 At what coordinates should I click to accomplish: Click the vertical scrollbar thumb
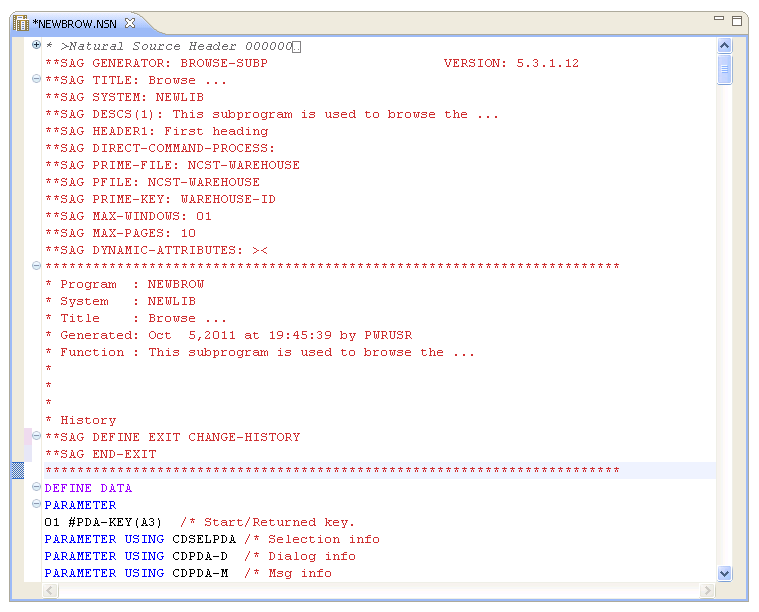tap(724, 70)
